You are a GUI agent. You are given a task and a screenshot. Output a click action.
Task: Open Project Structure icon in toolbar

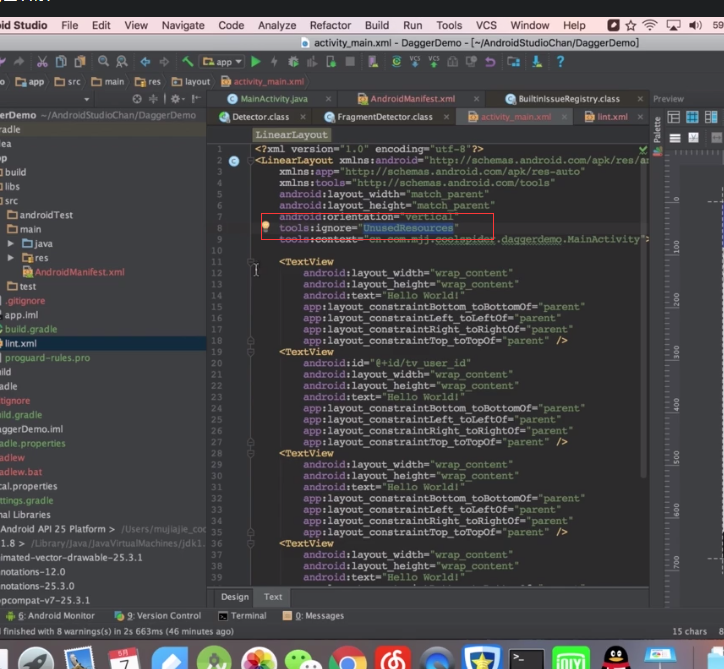pyautogui.click(x=513, y=61)
